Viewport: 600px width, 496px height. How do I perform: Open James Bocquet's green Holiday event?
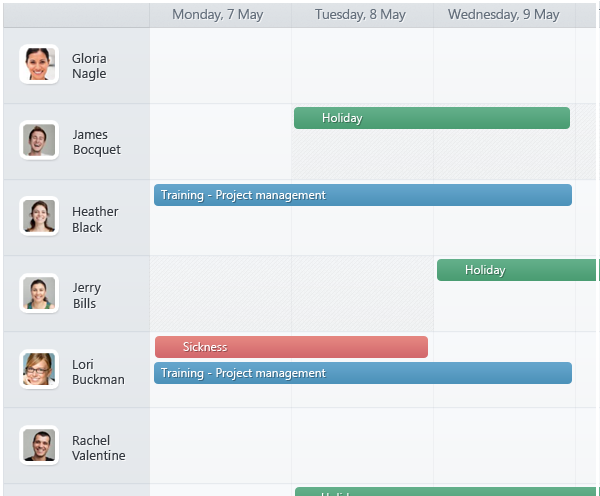pyautogui.click(x=431, y=118)
